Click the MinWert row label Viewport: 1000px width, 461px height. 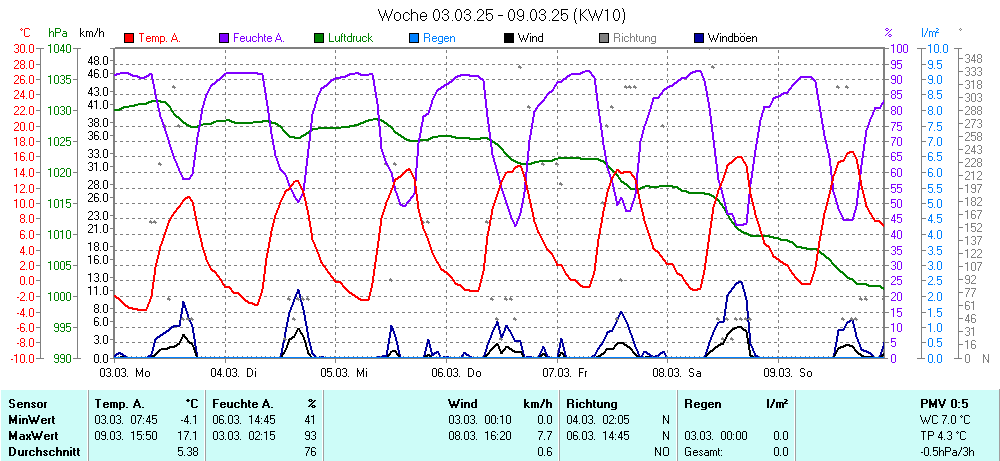tap(33, 419)
